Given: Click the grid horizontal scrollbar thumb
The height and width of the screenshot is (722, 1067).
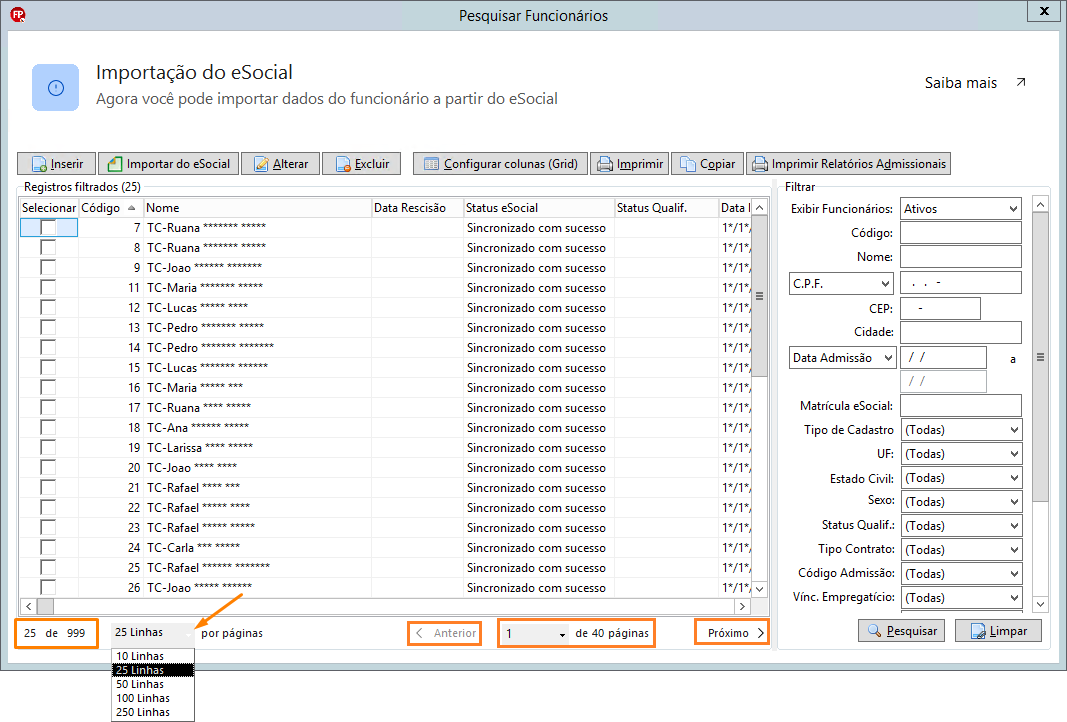Looking at the screenshot, I should [46, 606].
